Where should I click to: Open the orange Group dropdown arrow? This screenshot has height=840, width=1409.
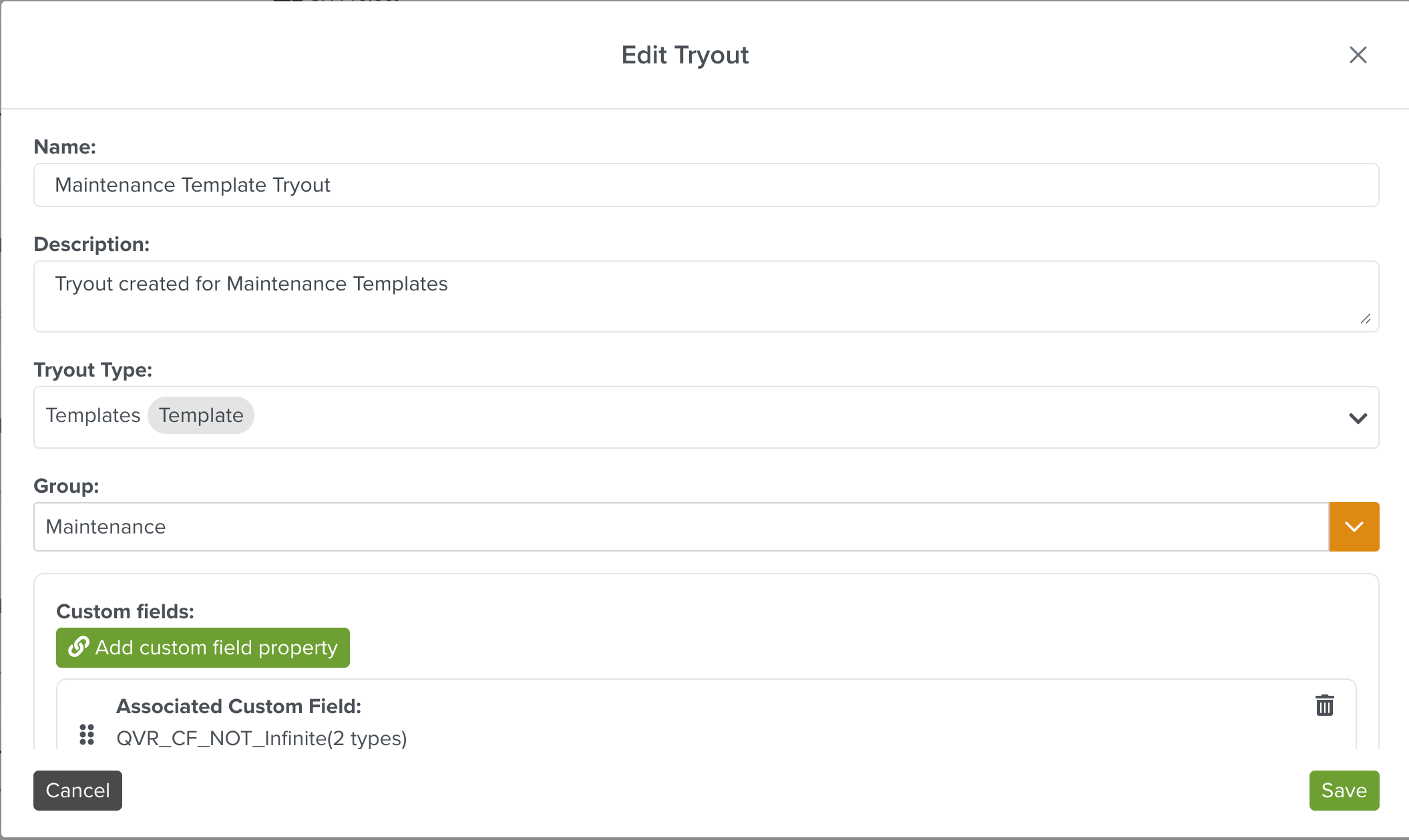pos(1354,527)
